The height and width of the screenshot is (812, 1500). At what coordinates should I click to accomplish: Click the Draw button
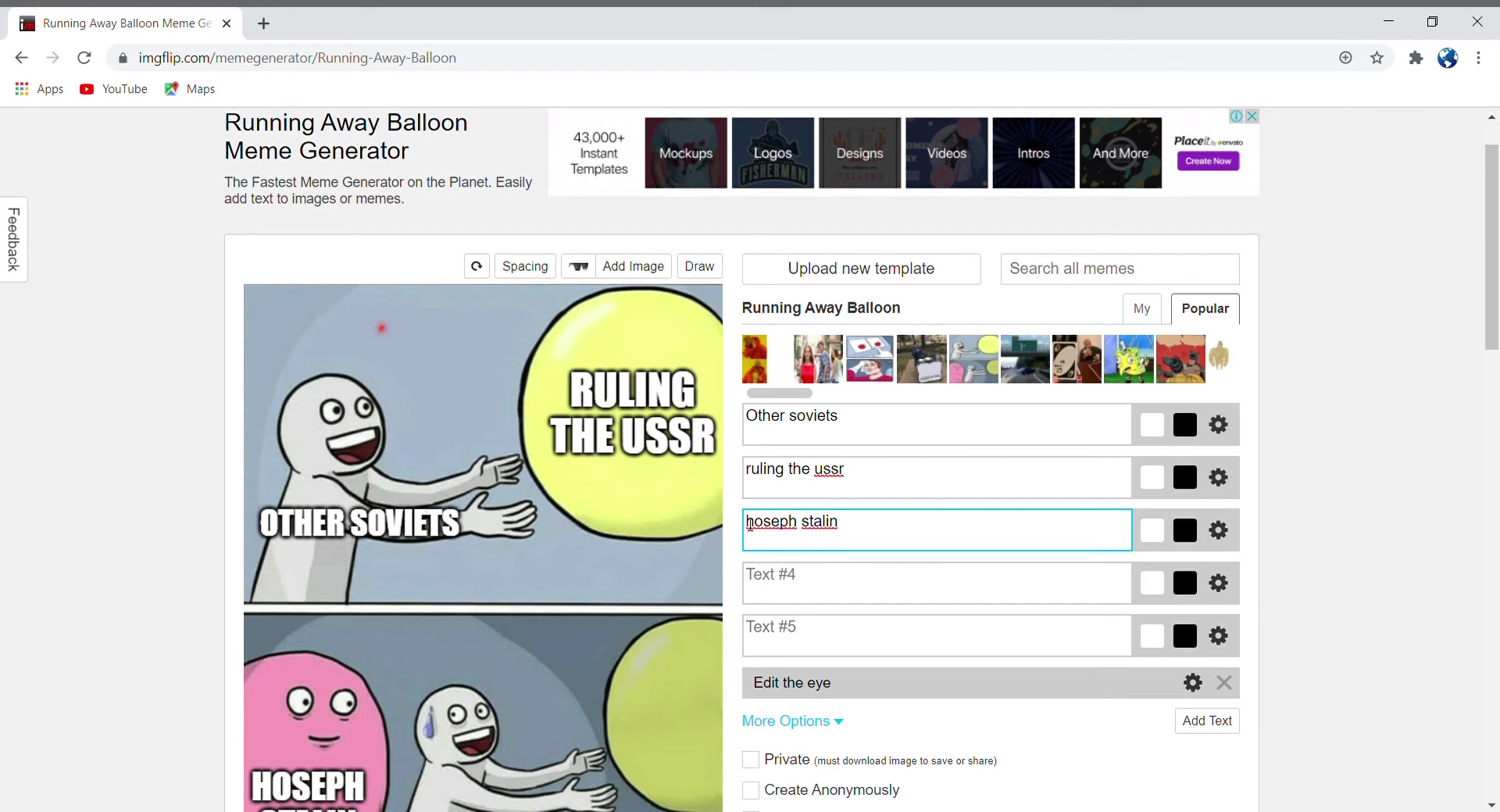[699, 266]
